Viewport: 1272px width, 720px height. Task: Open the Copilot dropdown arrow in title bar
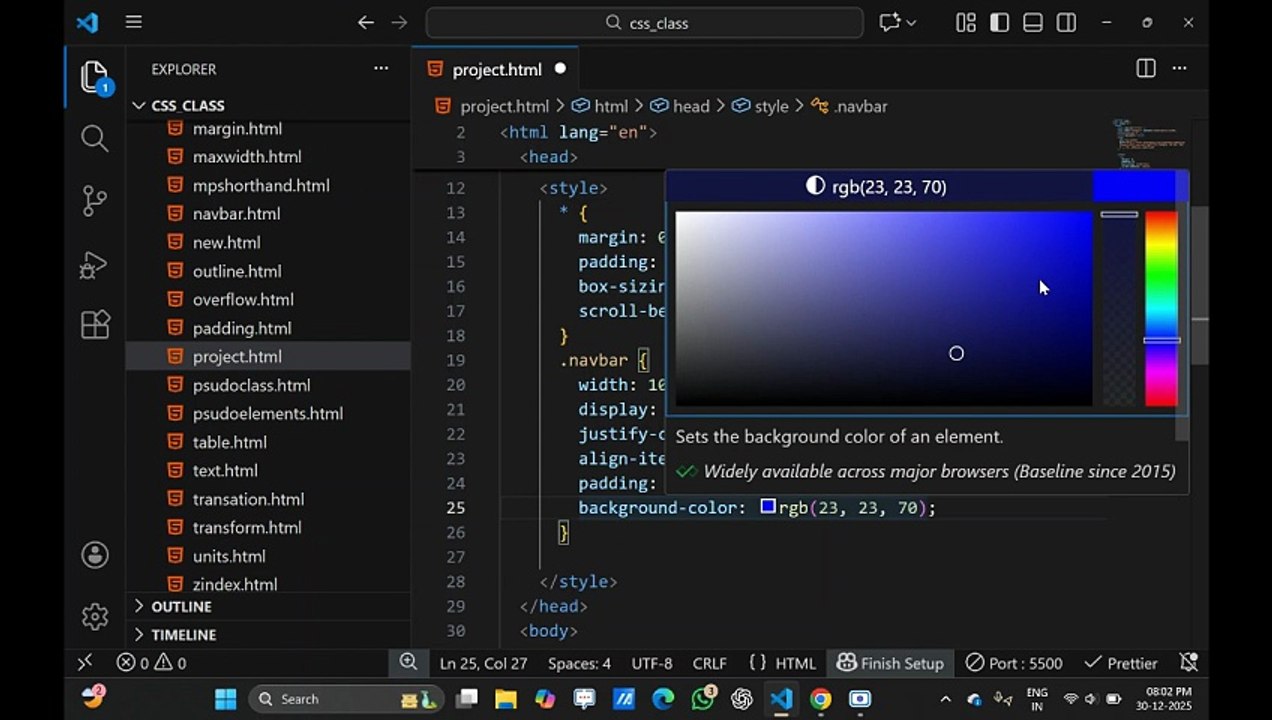click(x=911, y=22)
